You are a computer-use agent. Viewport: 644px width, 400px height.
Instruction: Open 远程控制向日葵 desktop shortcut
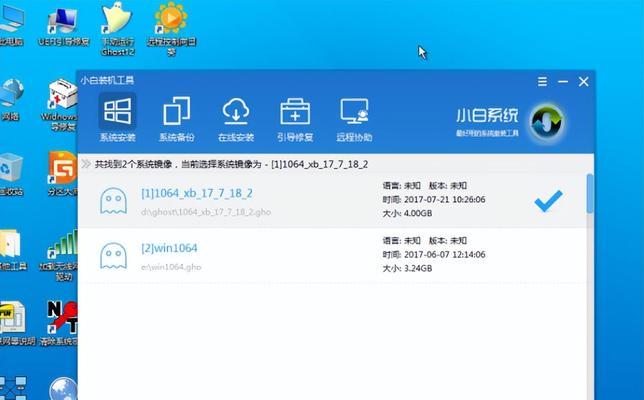[171, 29]
